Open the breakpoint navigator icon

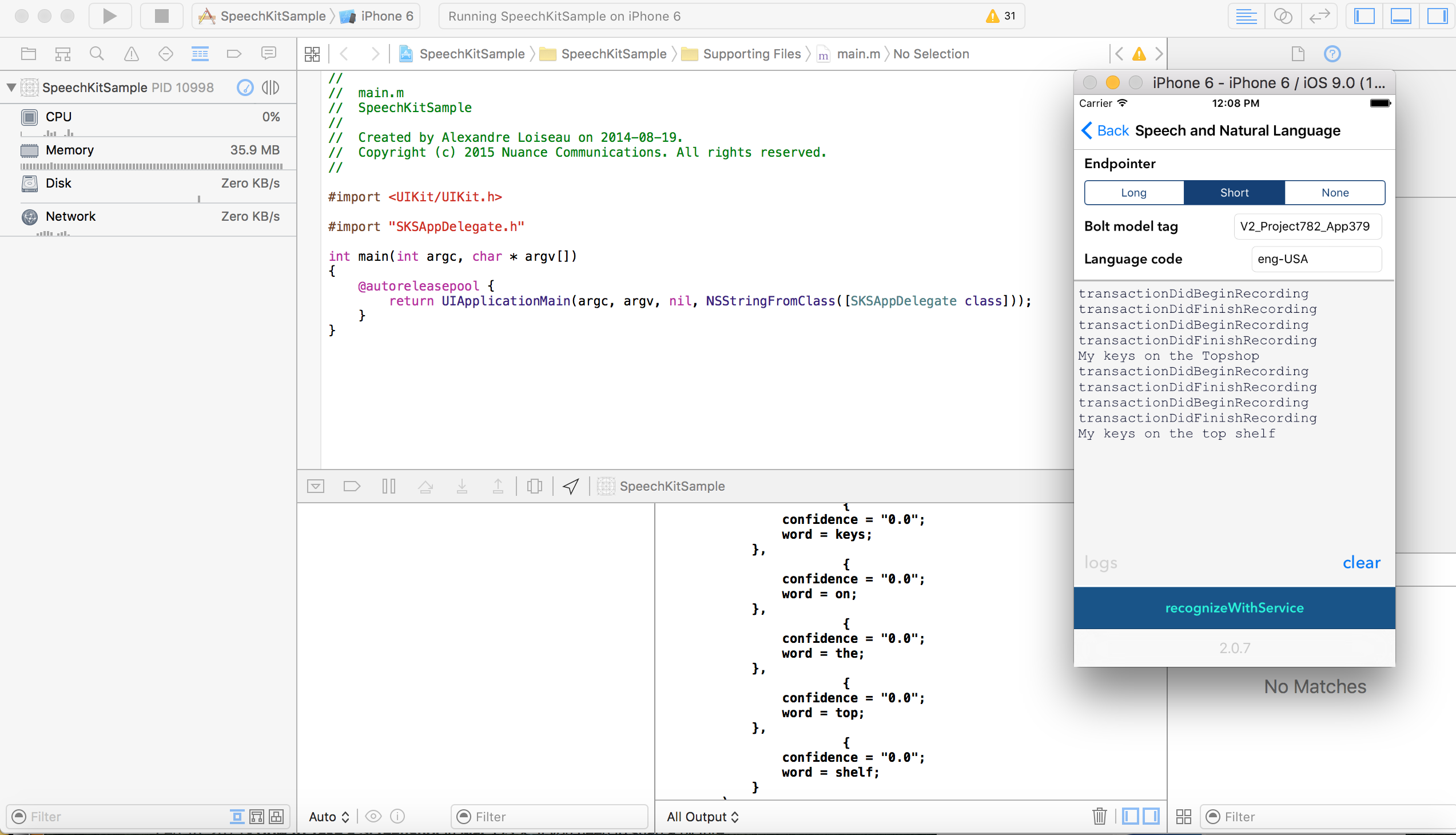point(234,54)
